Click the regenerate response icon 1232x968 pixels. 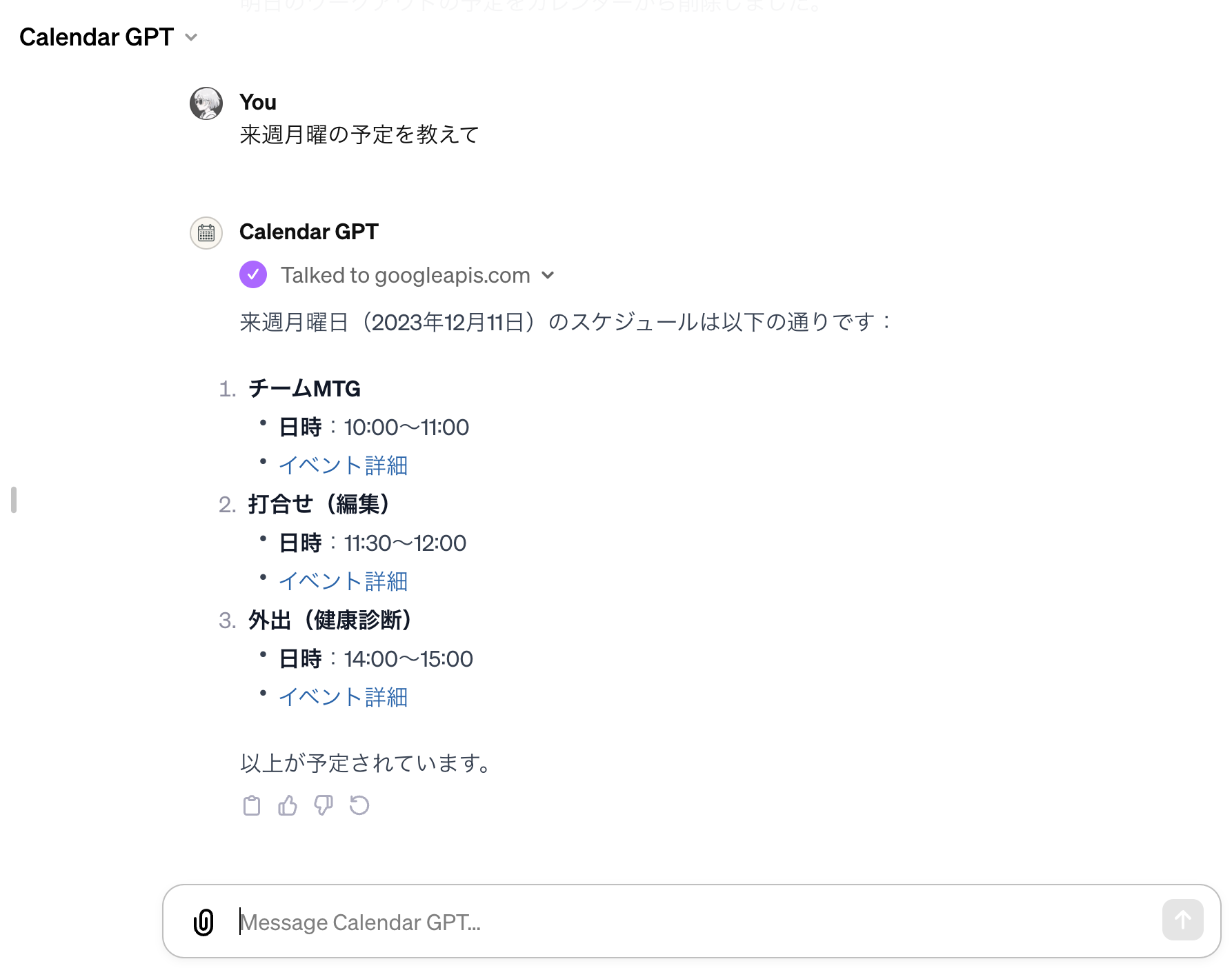pos(359,805)
